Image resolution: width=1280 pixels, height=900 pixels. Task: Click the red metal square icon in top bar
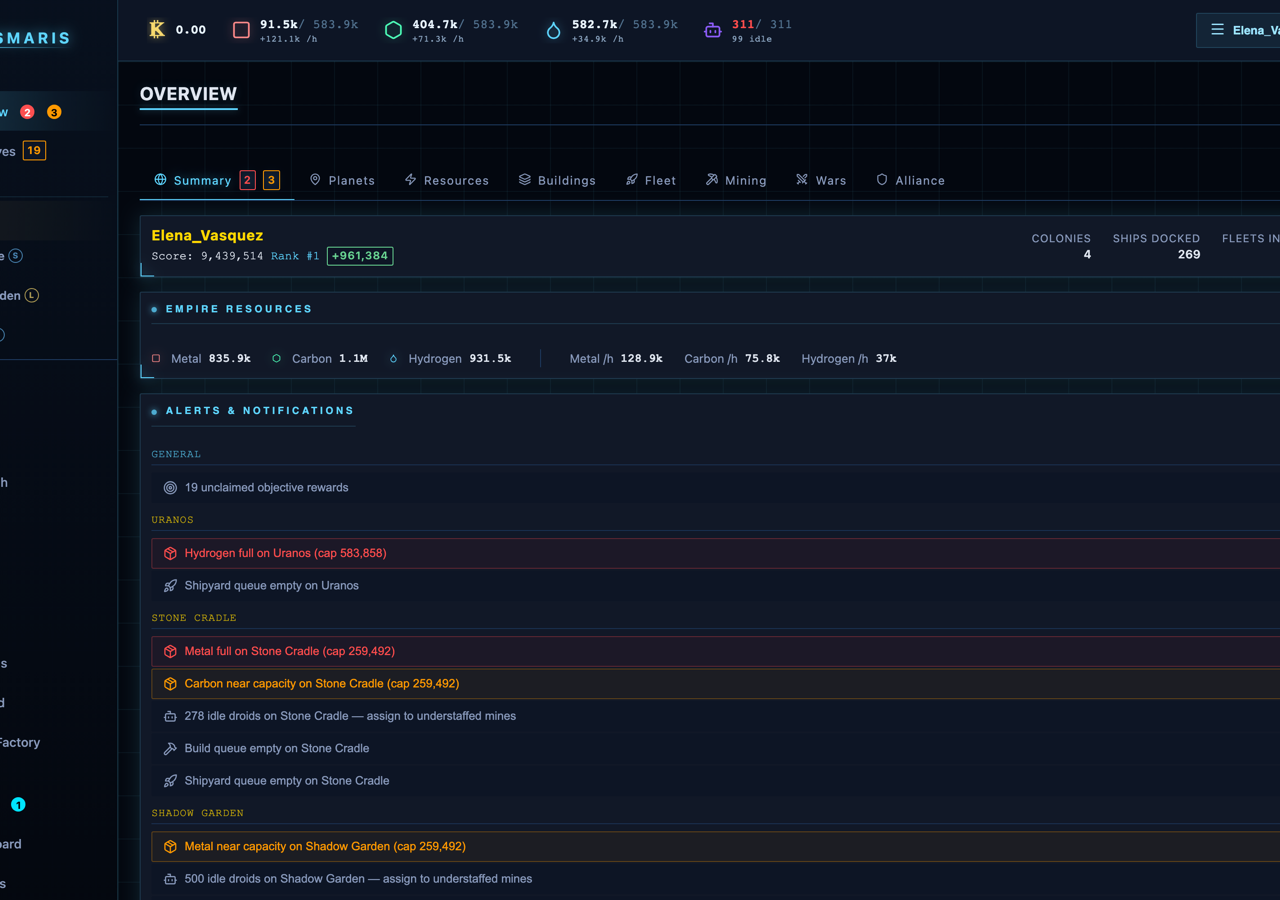pyautogui.click(x=241, y=30)
